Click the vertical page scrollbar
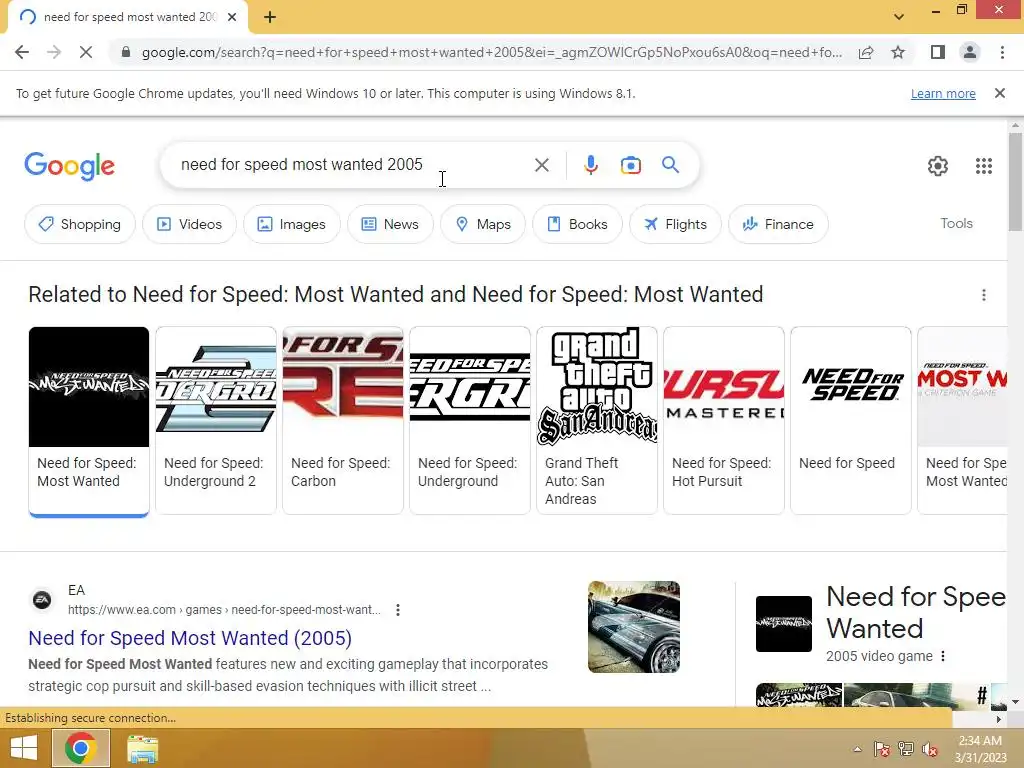 pyautogui.click(x=1015, y=182)
